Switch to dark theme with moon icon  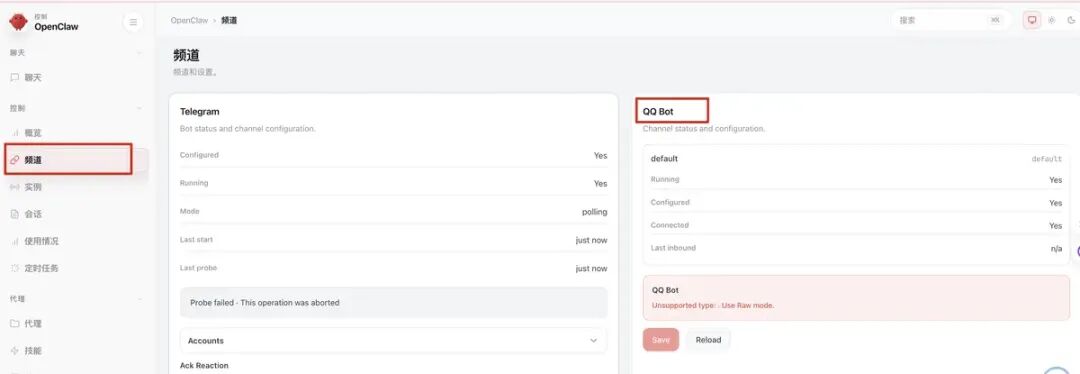coord(1071,20)
